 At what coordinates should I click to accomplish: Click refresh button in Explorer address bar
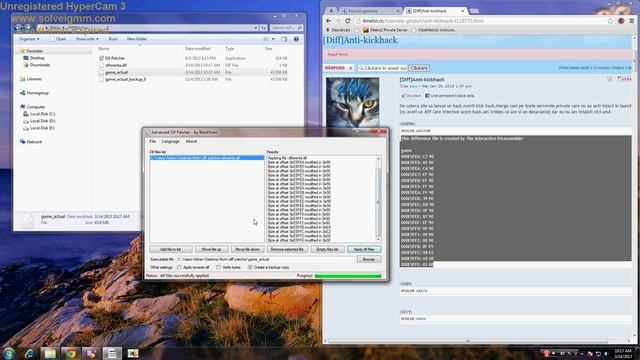click(x=264, y=28)
